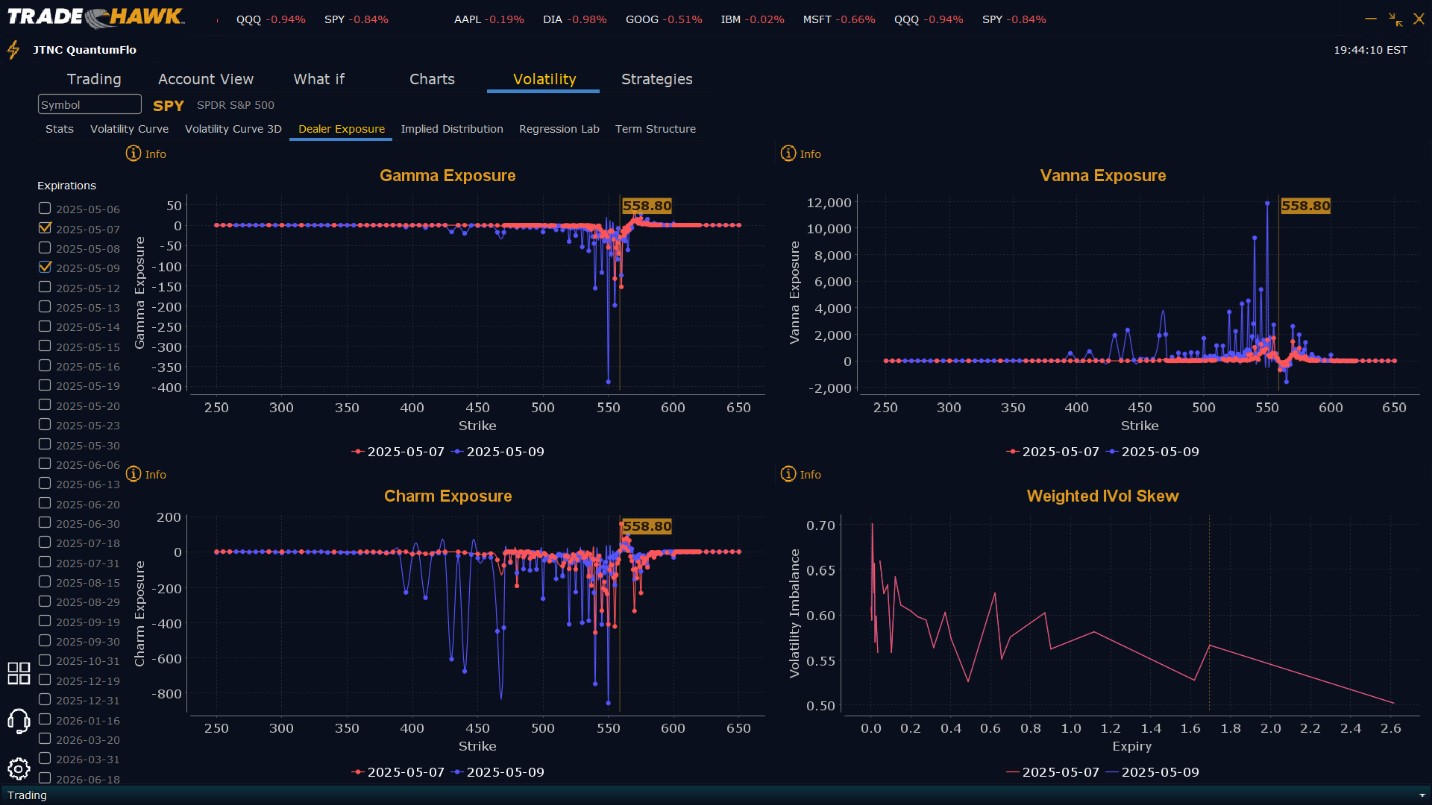Open the settings gear icon

tap(18, 768)
